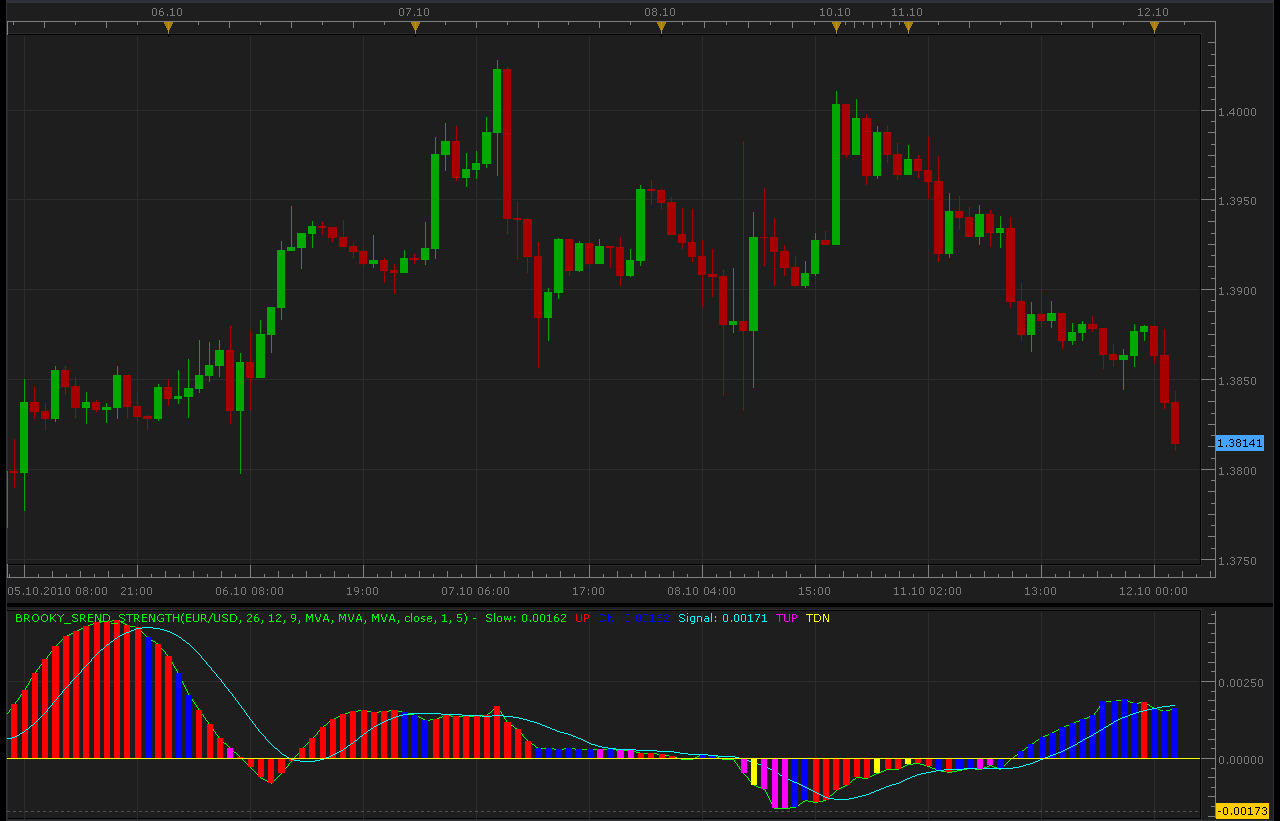The width and height of the screenshot is (1280, 821).
Task: Select the current price label 1.38141
Action: (x=1240, y=443)
